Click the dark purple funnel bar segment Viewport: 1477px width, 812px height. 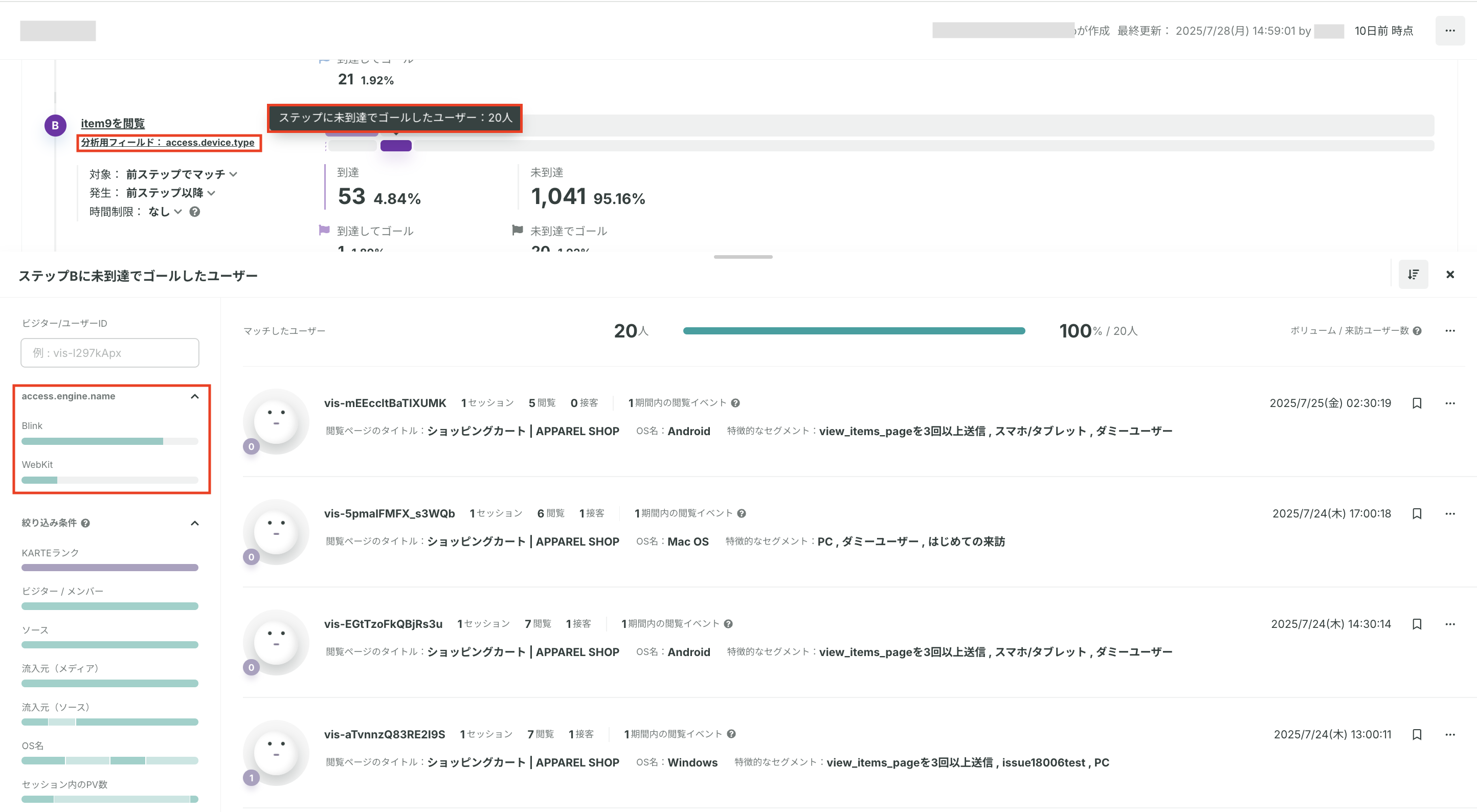(396, 146)
